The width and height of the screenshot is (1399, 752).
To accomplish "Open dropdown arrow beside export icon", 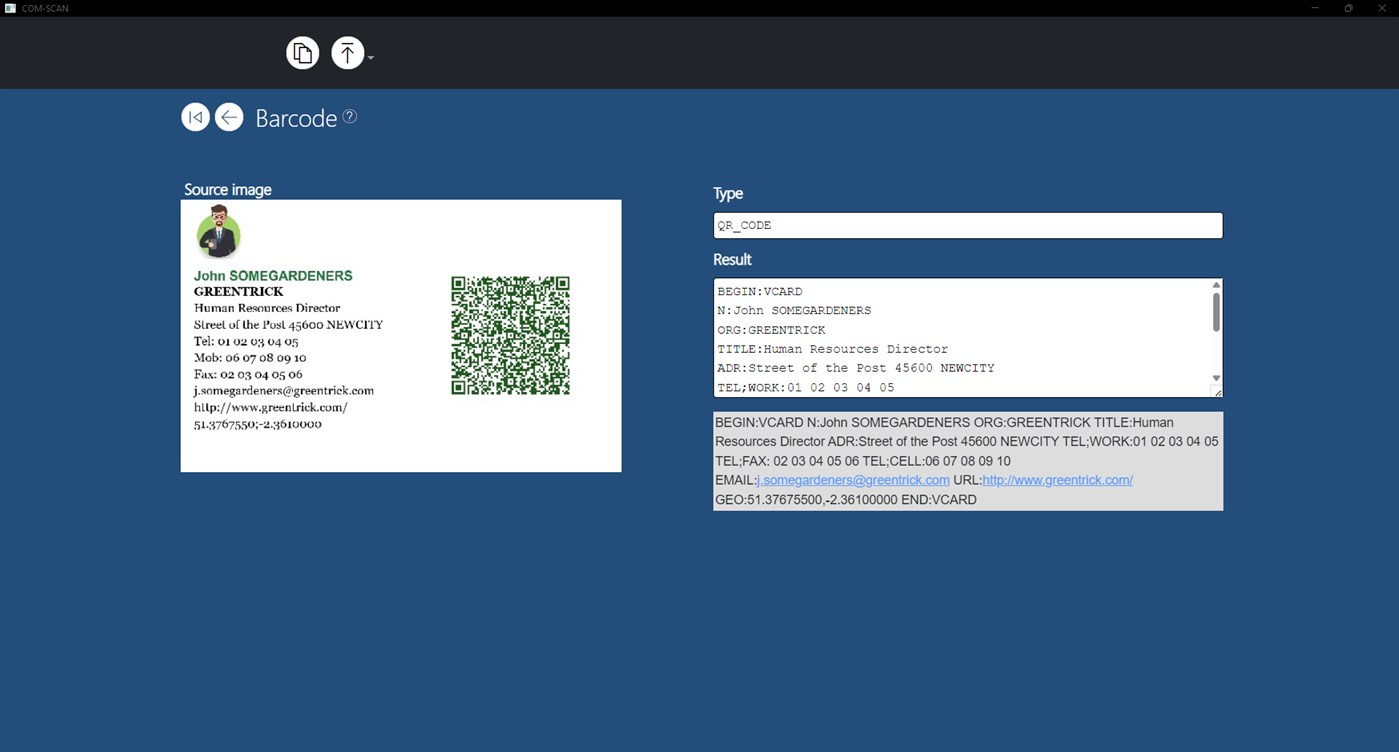I will [371, 58].
